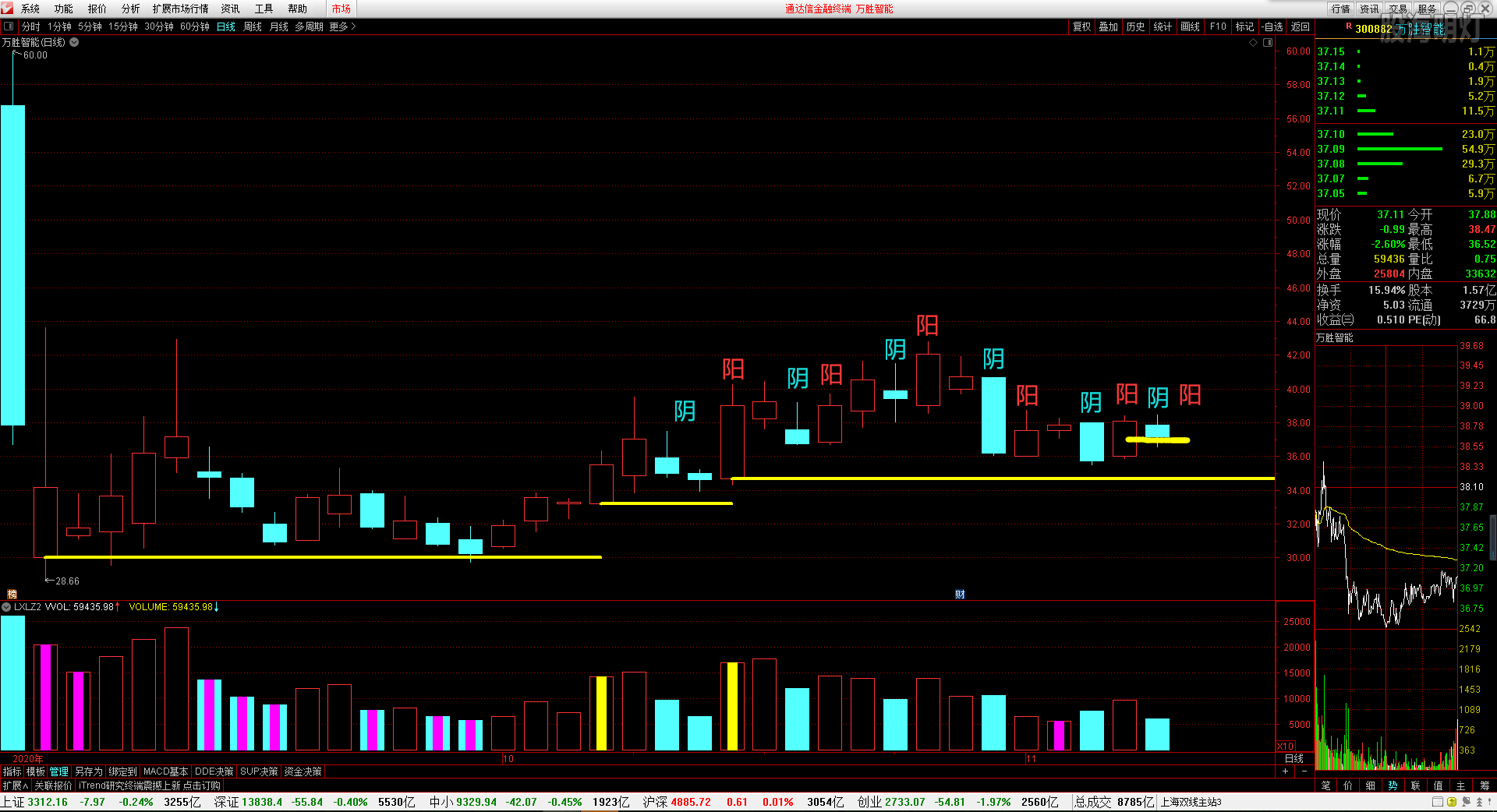Open the chart title dropdown circle icon
Screen dimensions: 1497x812
click(74, 42)
